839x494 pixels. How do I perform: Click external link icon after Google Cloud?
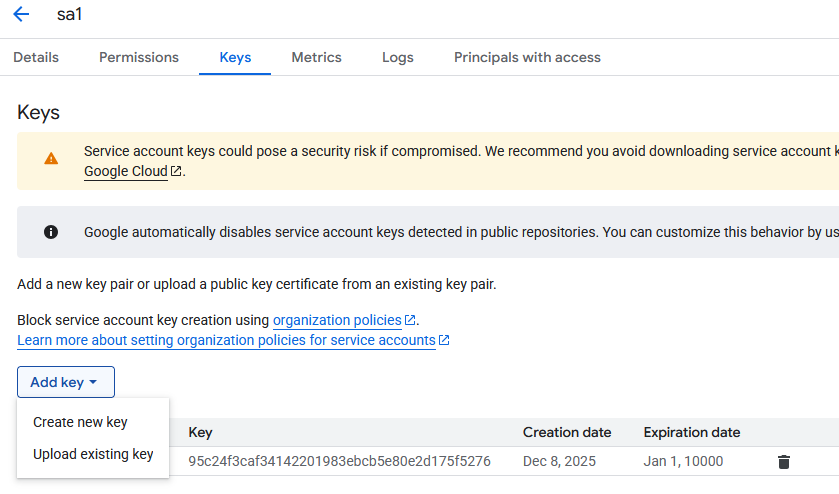[176, 172]
